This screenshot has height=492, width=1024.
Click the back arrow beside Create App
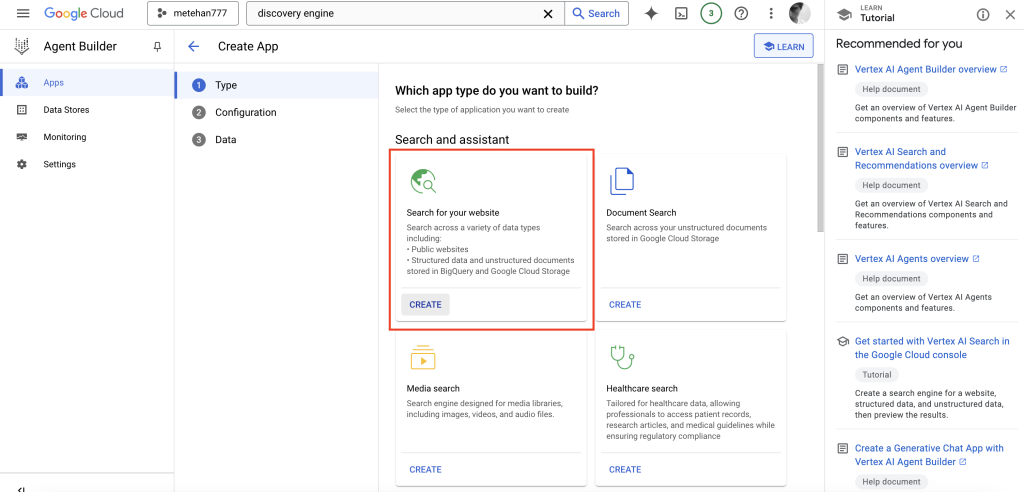193,46
